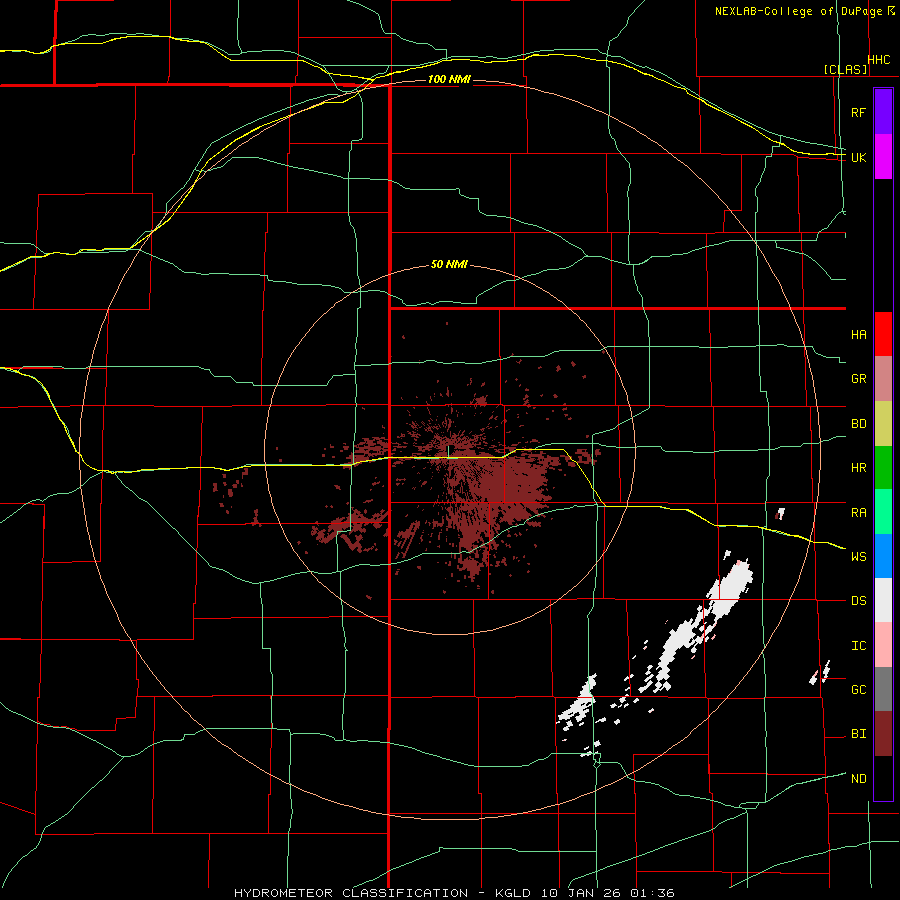Click the UK legend label
Viewport: 900px width, 900px height.
pos(858,157)
